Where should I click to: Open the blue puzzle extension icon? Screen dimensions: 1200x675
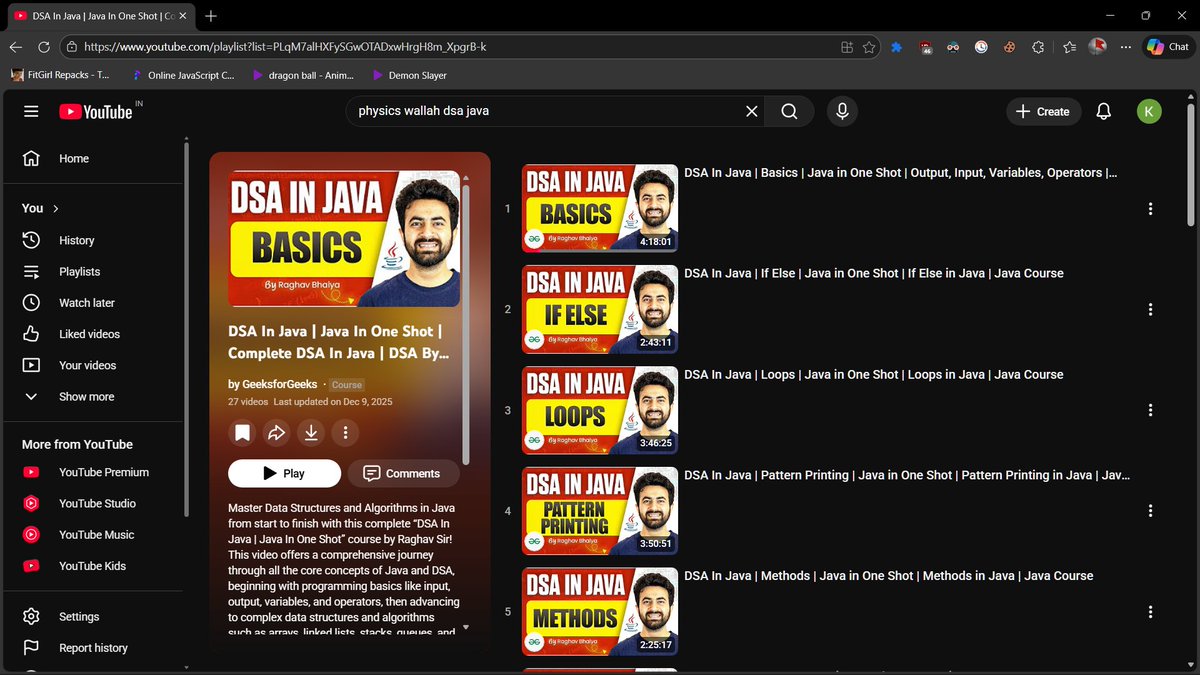pyautogui.click(x=896, y=47)
